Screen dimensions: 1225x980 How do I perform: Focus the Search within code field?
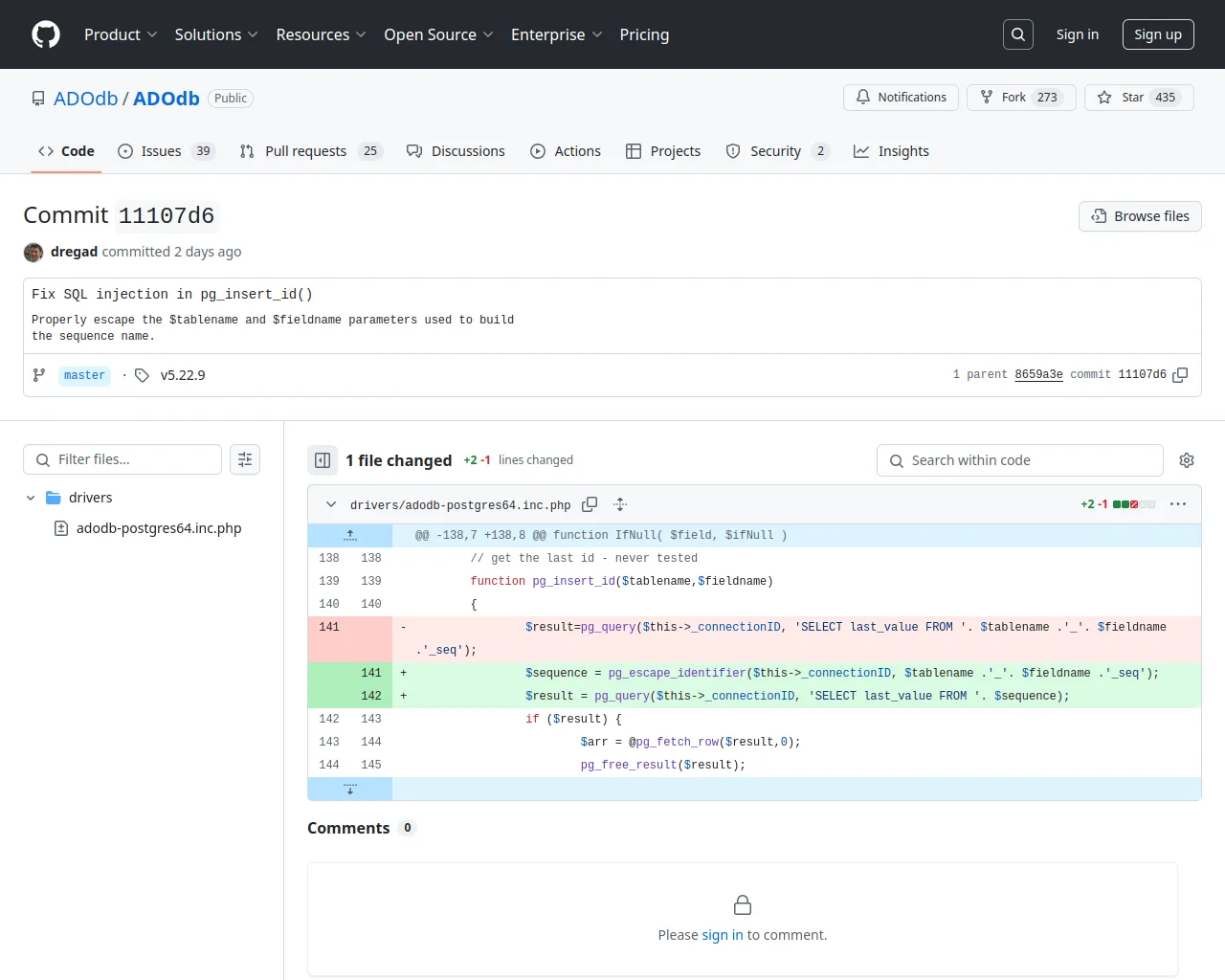1020,460
